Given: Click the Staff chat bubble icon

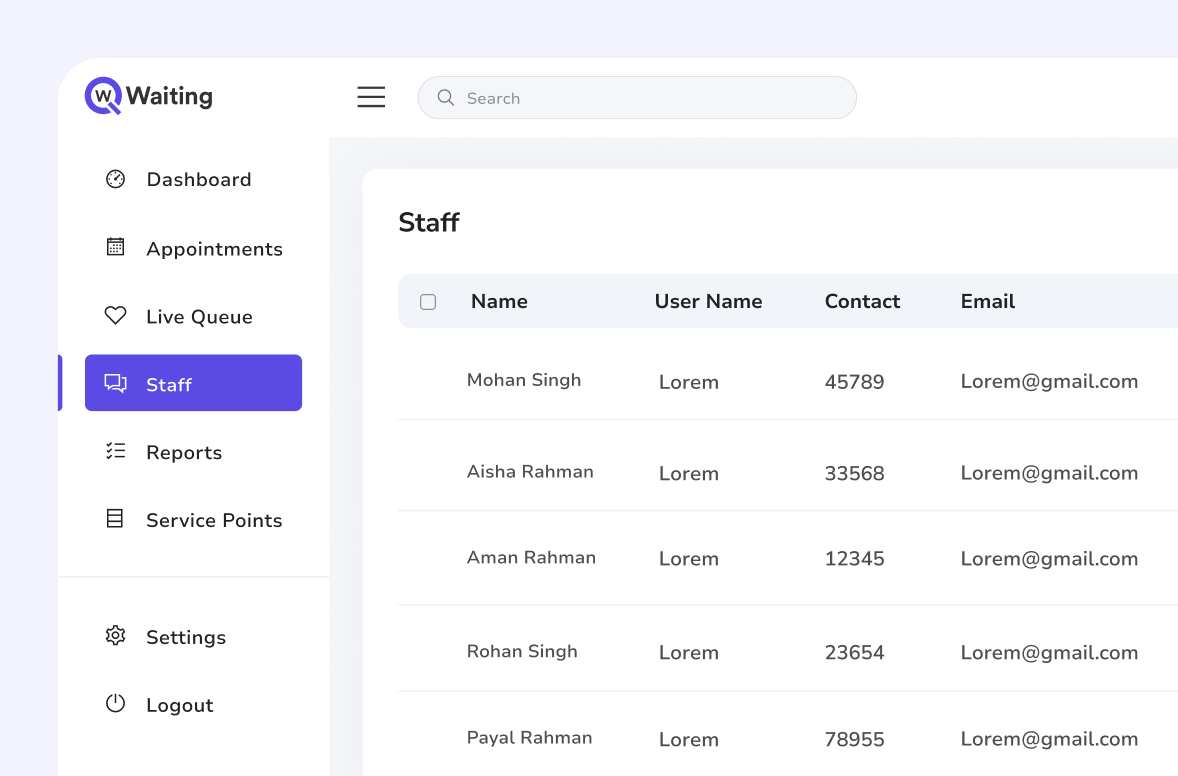Looking at the screenshot, I should coord(115,382).
